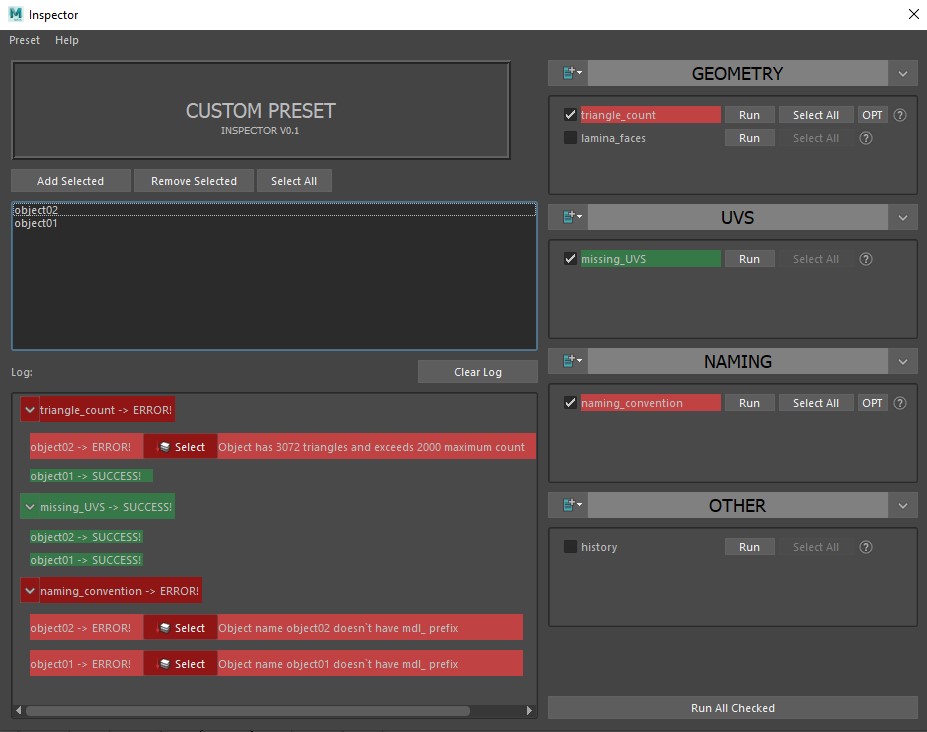This screenshot has width=927, height=732.
Task: Collapse the GEOMETRY section with its chevron
Action: click(x=903, y=72)
